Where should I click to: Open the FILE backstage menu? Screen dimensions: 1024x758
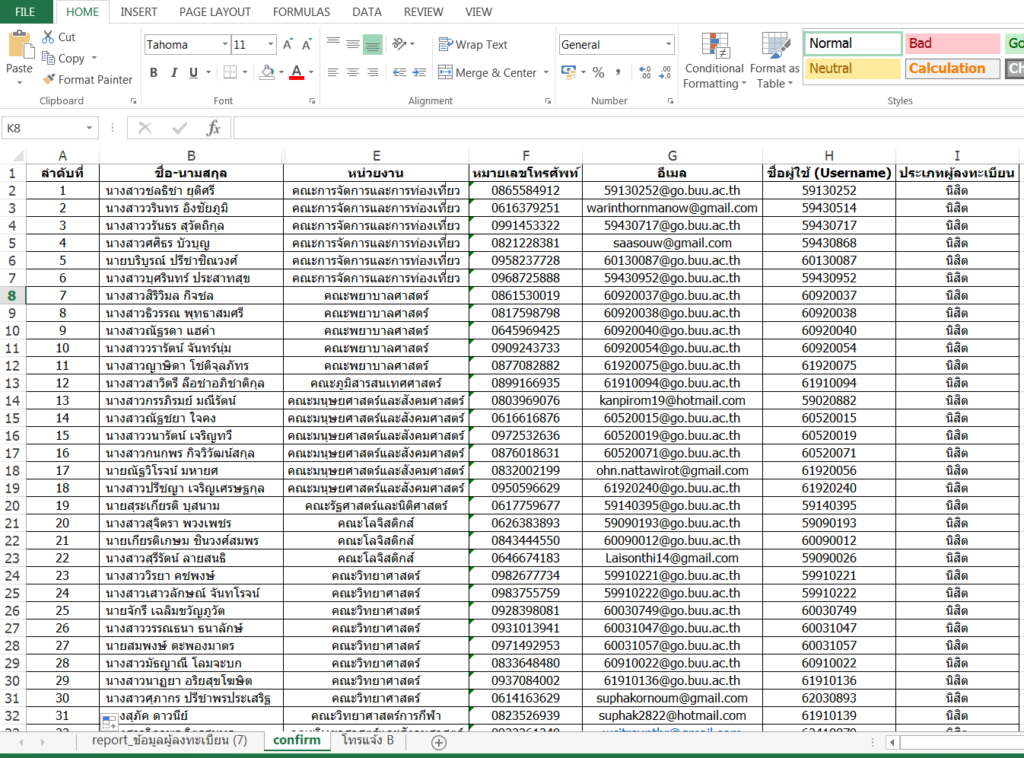[26, 12]
